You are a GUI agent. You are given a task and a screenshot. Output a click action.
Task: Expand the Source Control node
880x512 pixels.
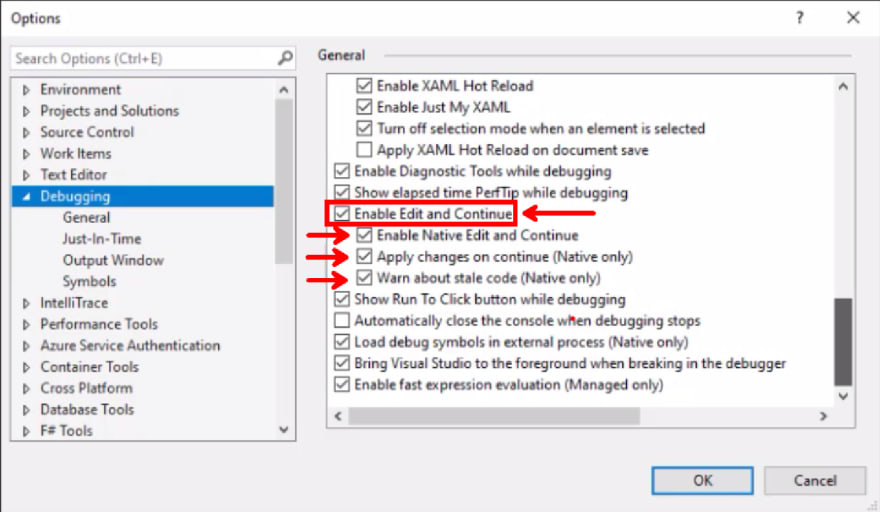pos(26,132)
